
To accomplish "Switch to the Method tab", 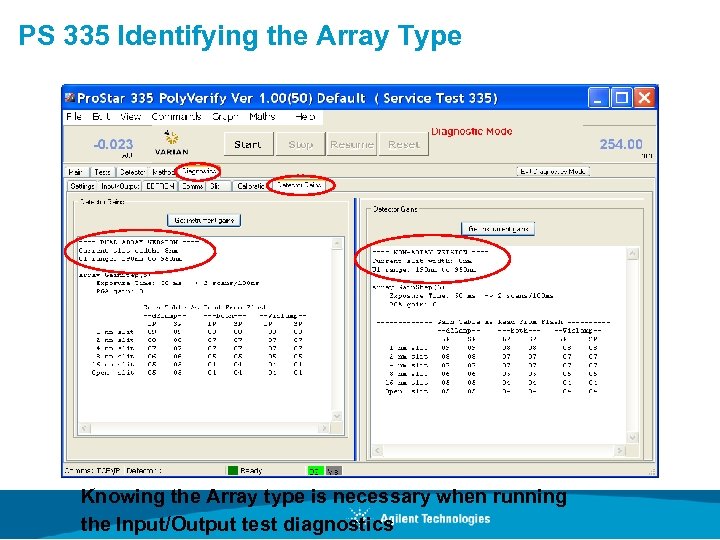I will [x=163, y=172].
